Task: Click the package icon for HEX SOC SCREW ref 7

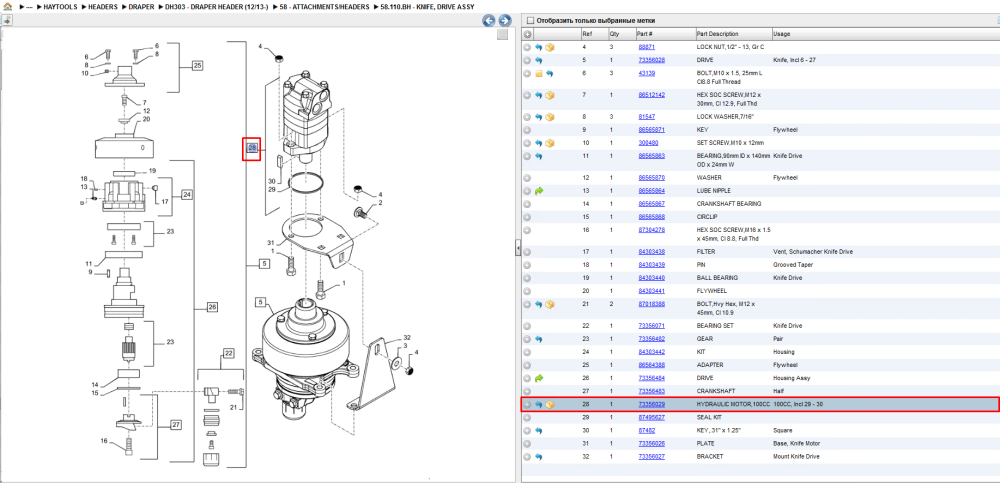Action: click(549, 95)
